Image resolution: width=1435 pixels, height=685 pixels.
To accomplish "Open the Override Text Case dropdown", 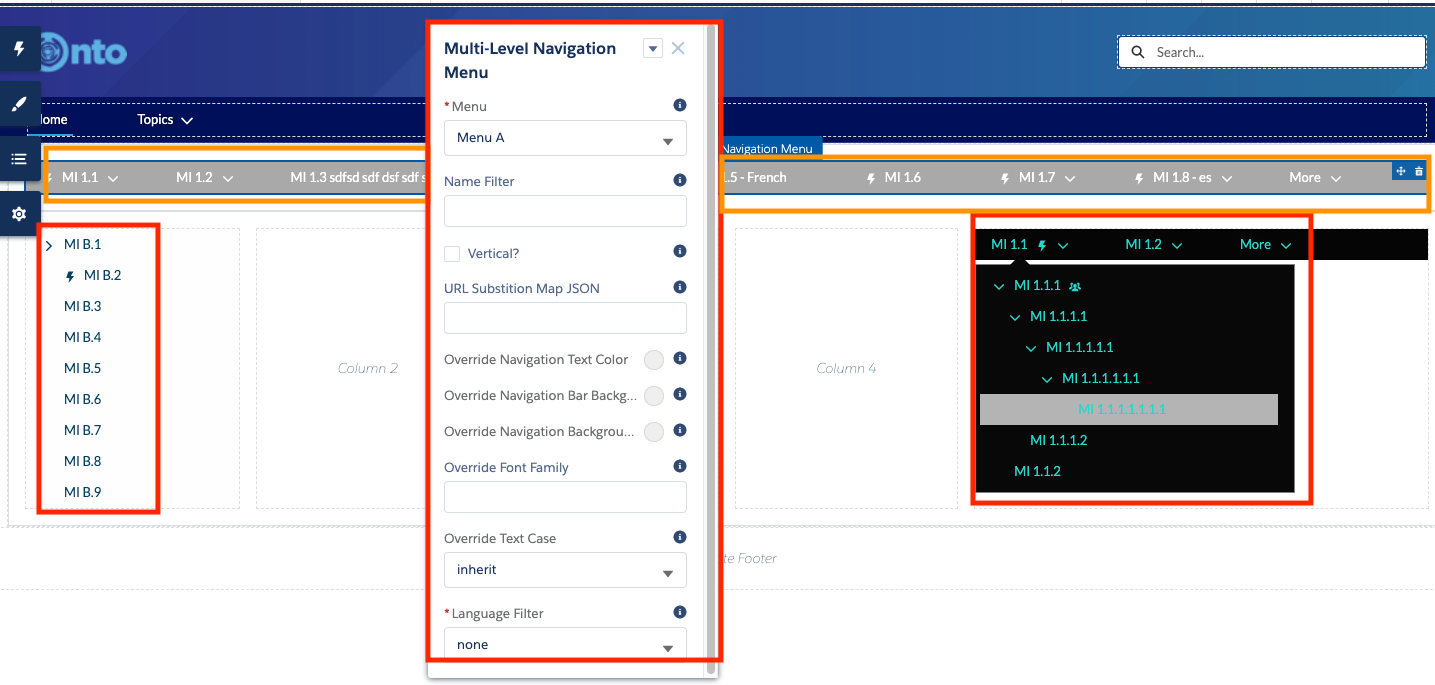I will tap(565, 570).
